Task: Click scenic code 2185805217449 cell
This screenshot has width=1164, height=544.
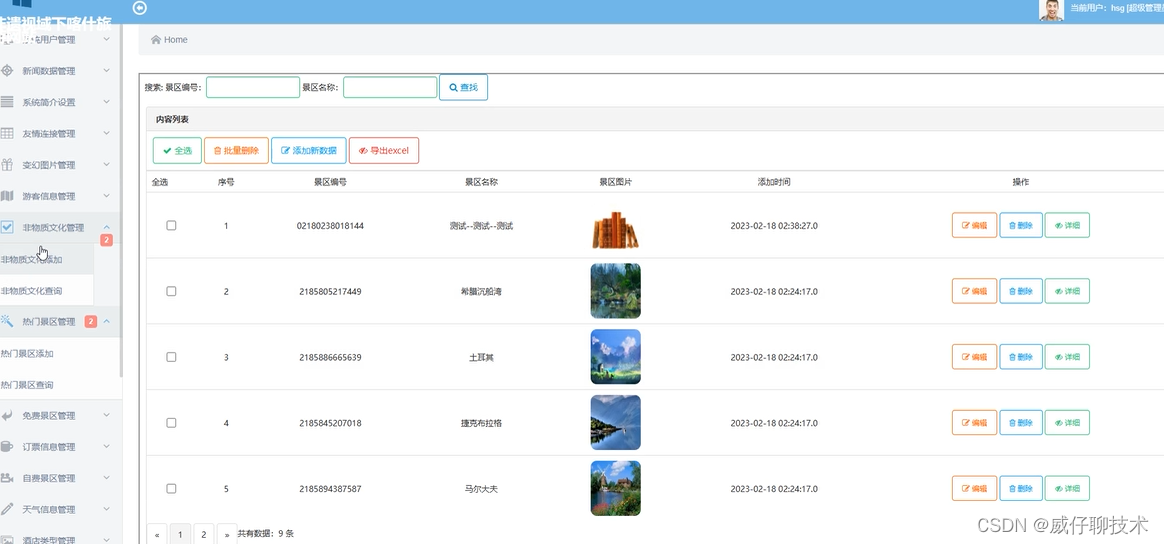Action: [330, 292]
